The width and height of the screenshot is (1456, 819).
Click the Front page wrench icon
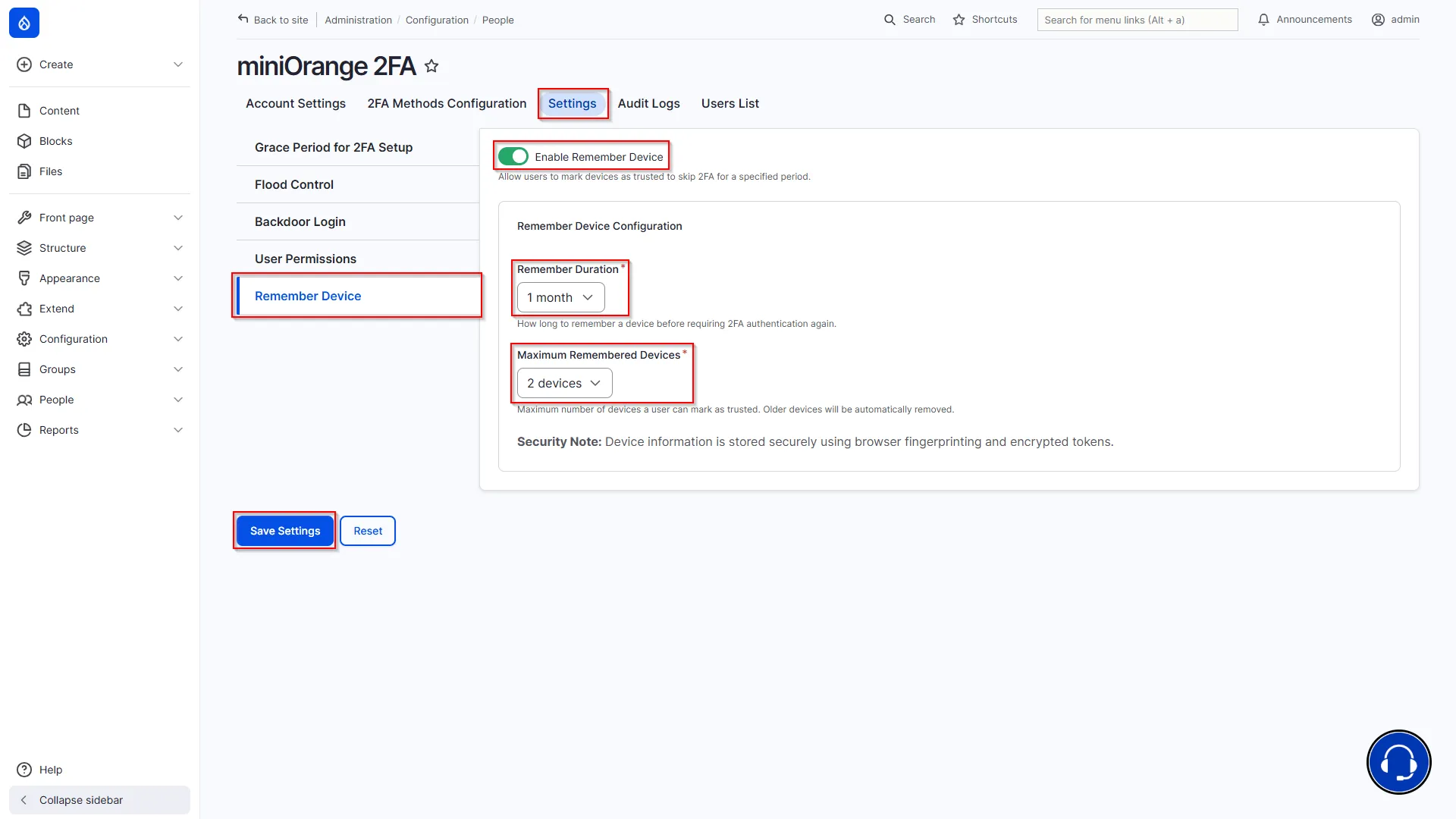click(24, 218)
